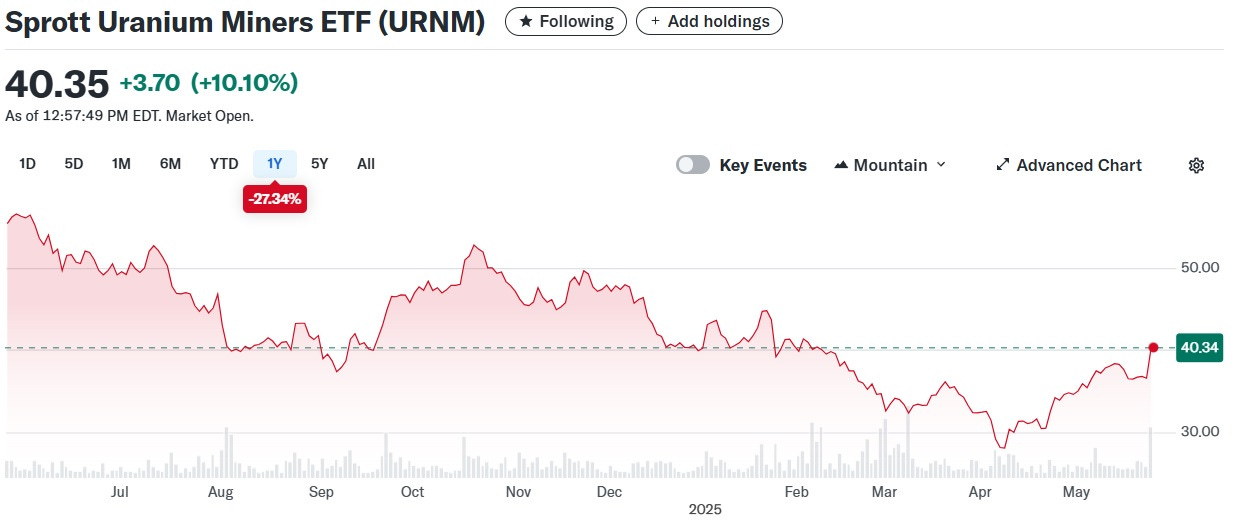Select the 1M time range
The height and width of the screenshot is (522, 1234).
[121, 164]
